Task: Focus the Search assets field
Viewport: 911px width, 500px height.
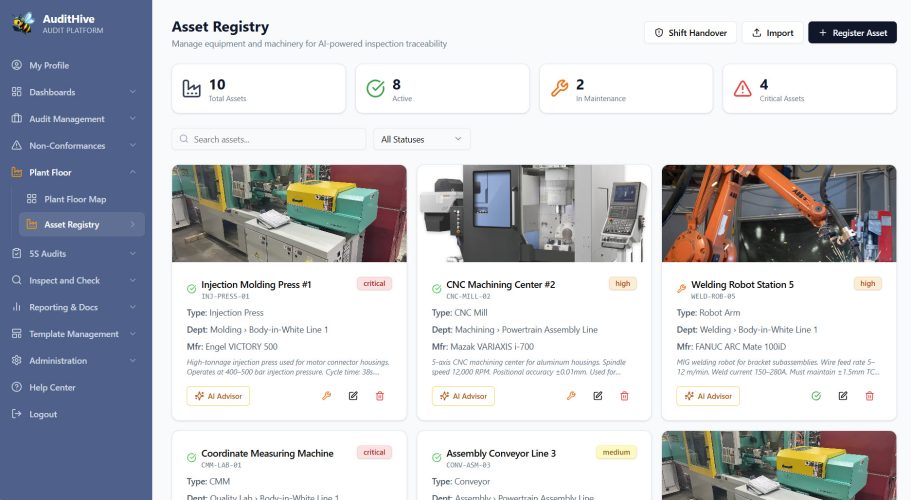Action: tap(269, 139)
